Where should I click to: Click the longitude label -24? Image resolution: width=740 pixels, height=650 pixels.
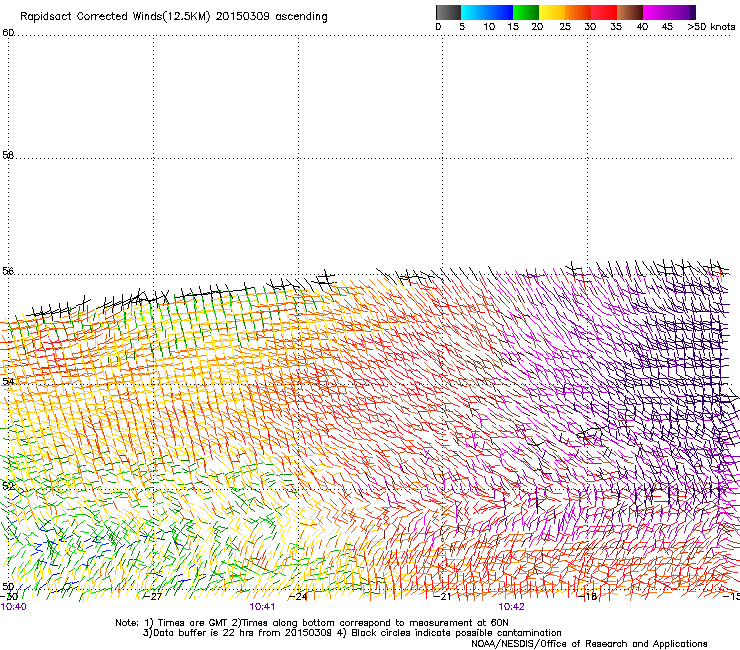coord(298,596)
